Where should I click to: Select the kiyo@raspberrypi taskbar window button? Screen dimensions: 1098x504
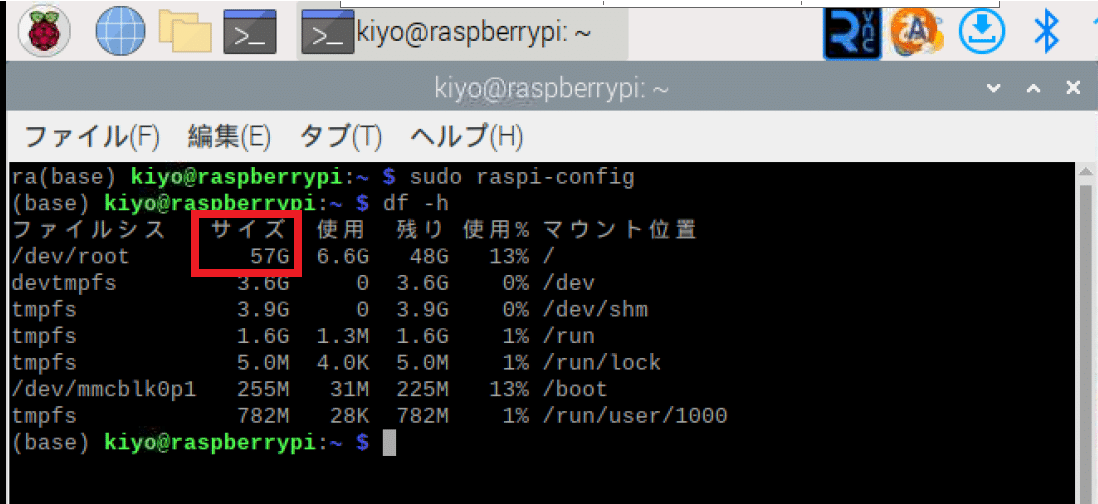[463, 31]
